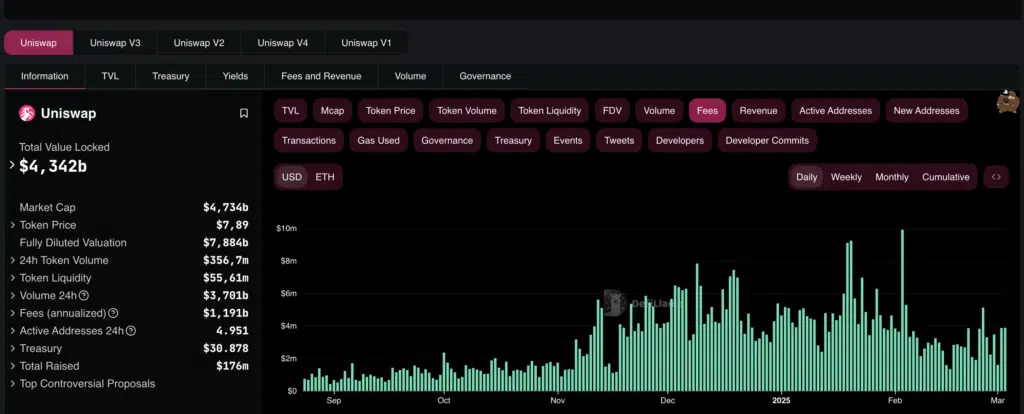Screen dimensions: 1024x414
Task: Open the TVL section tab
Action: 110,76
